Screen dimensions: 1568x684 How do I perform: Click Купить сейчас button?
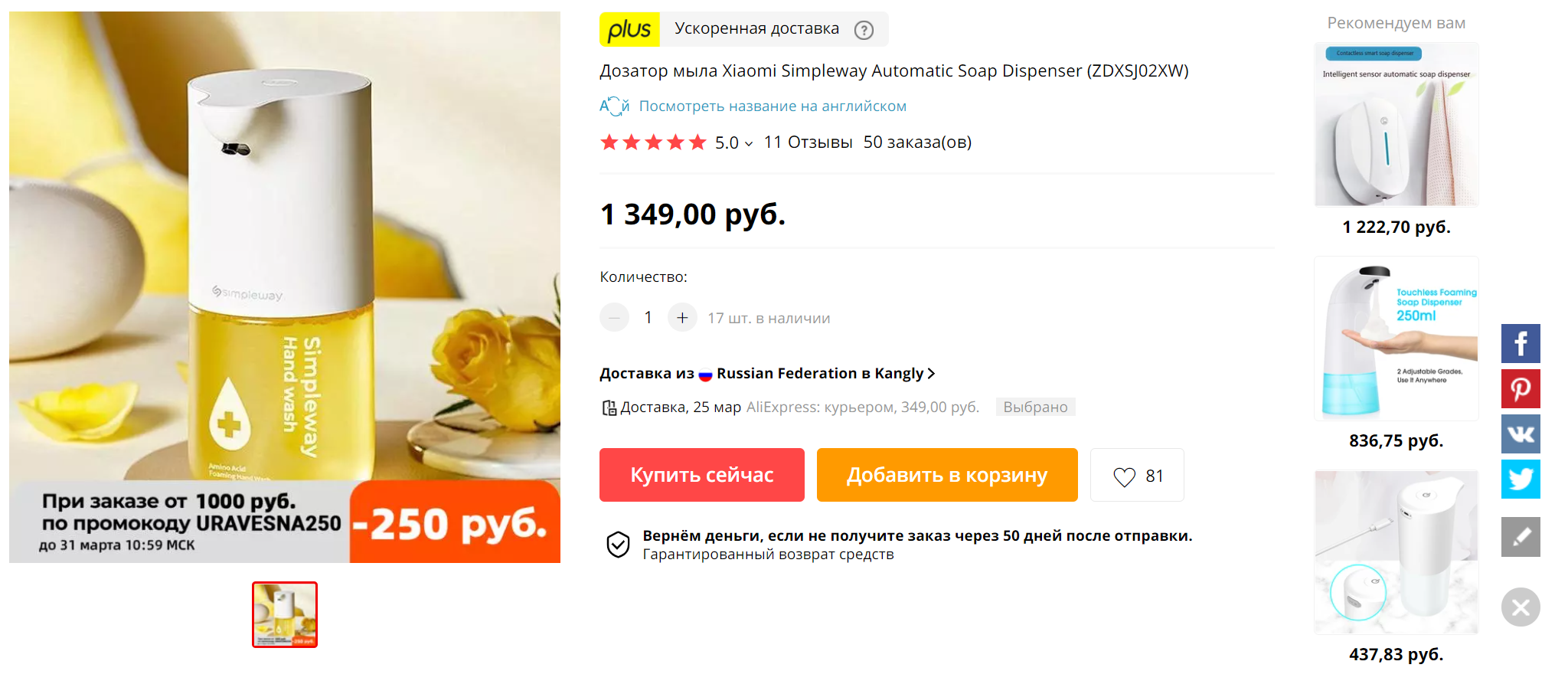click(702, 475)
